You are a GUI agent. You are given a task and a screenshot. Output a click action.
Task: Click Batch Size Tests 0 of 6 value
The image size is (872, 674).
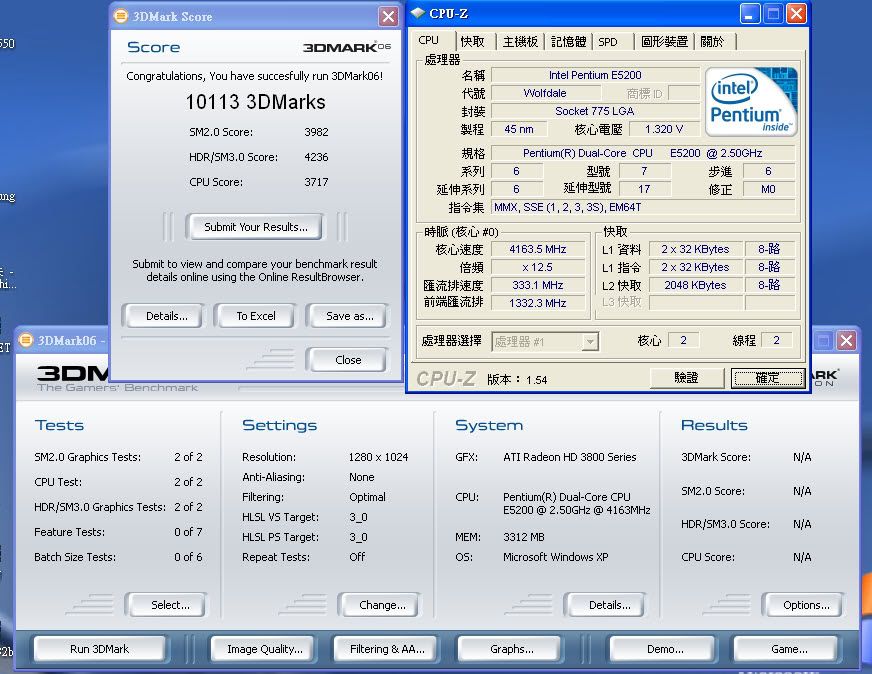point(188,557)
